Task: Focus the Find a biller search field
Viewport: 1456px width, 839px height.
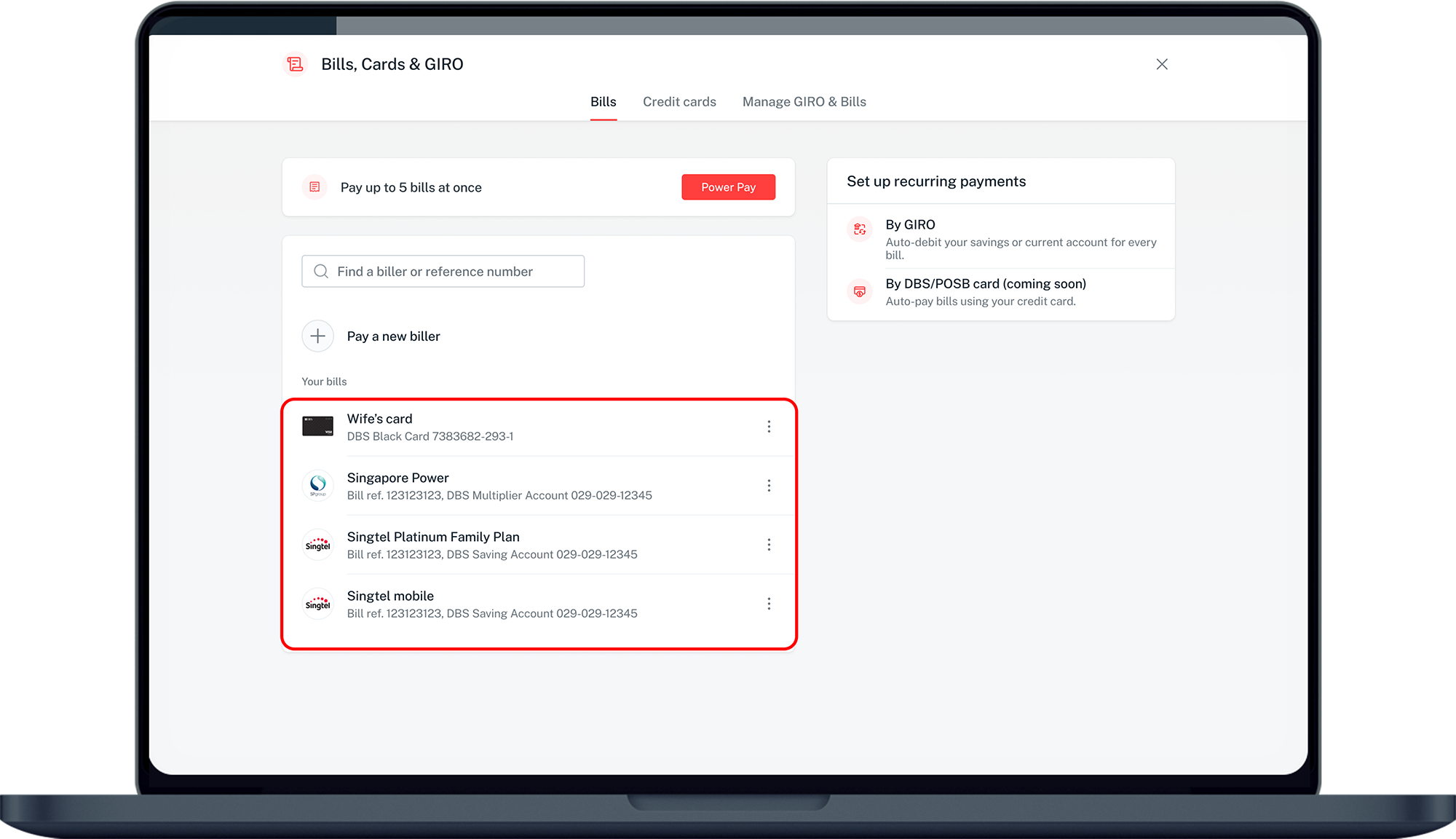Action: tap(443, 272)
